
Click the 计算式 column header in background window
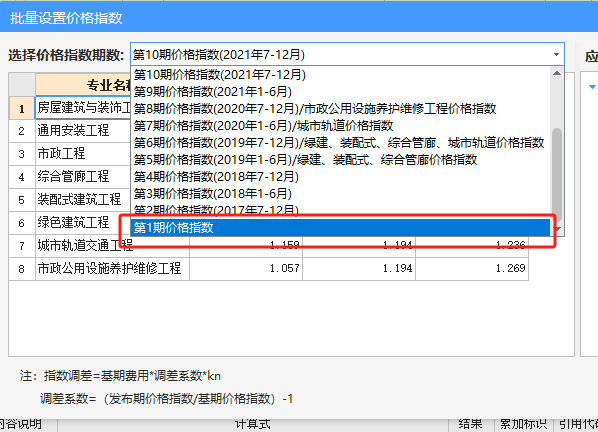[x=252, y=424]
